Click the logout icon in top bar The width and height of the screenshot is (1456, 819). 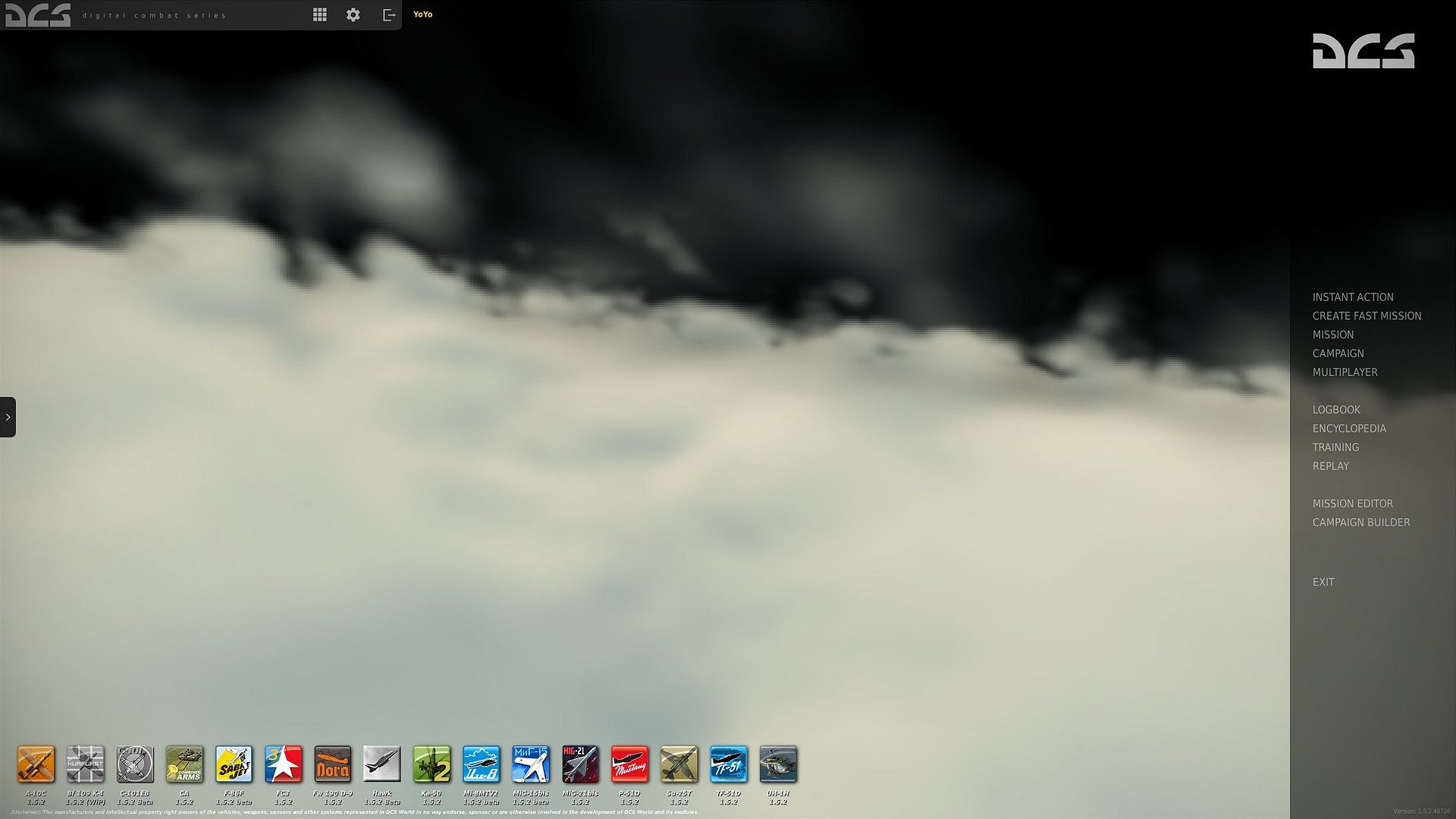(389, 14)
